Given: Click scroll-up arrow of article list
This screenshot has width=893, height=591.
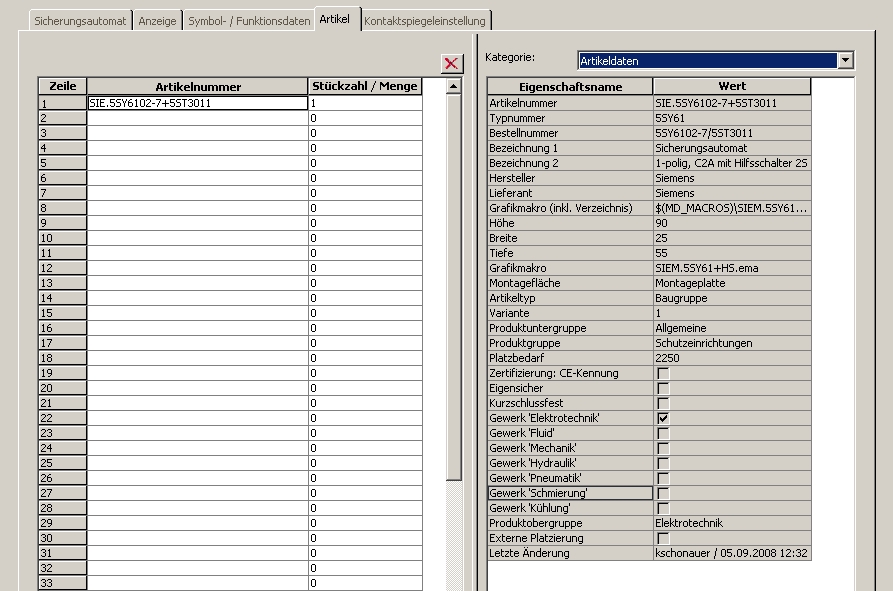Looking at the screenshot, I should point(454,87).
